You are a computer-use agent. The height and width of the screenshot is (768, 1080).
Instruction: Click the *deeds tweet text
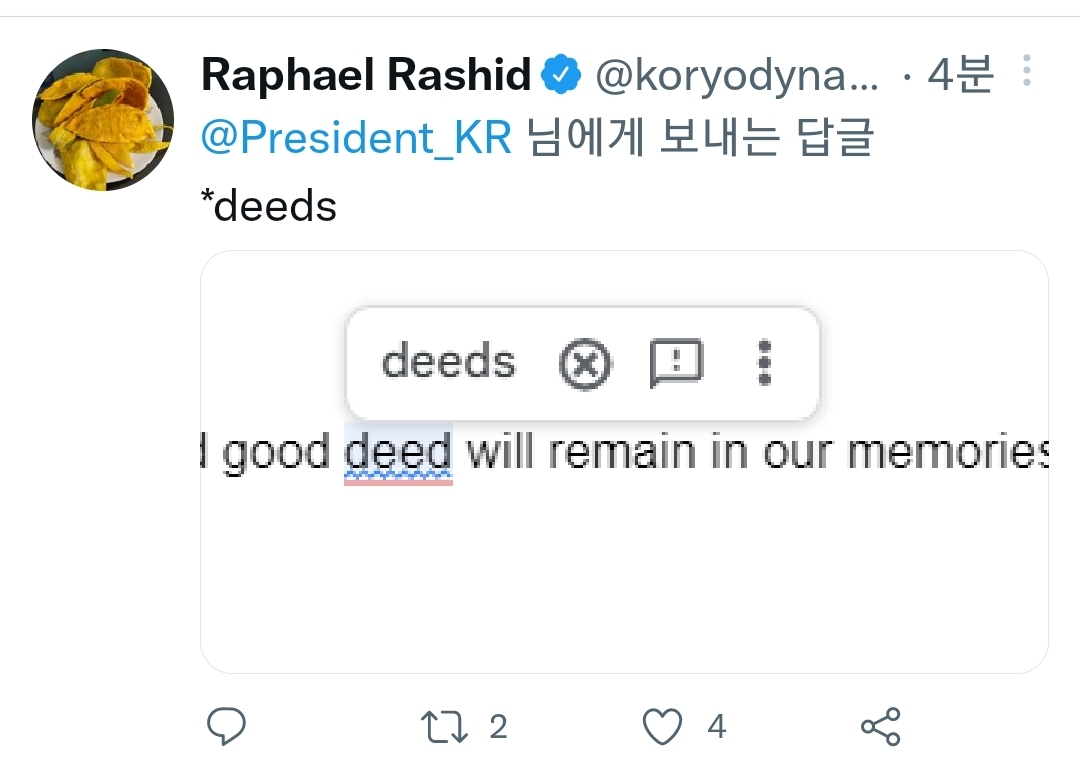coord(269,206)
